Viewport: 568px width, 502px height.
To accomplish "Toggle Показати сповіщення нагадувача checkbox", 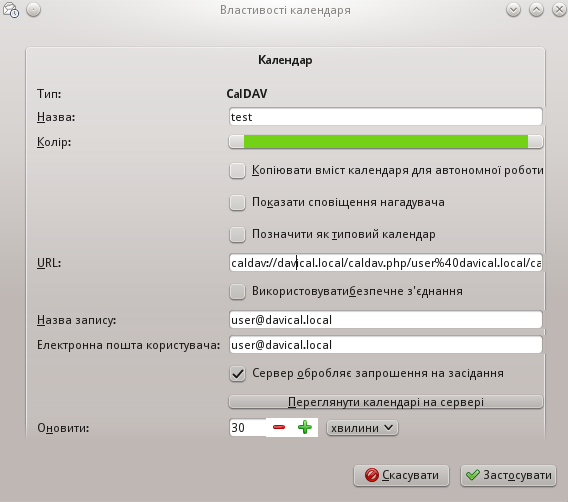I will click(237, 202).
